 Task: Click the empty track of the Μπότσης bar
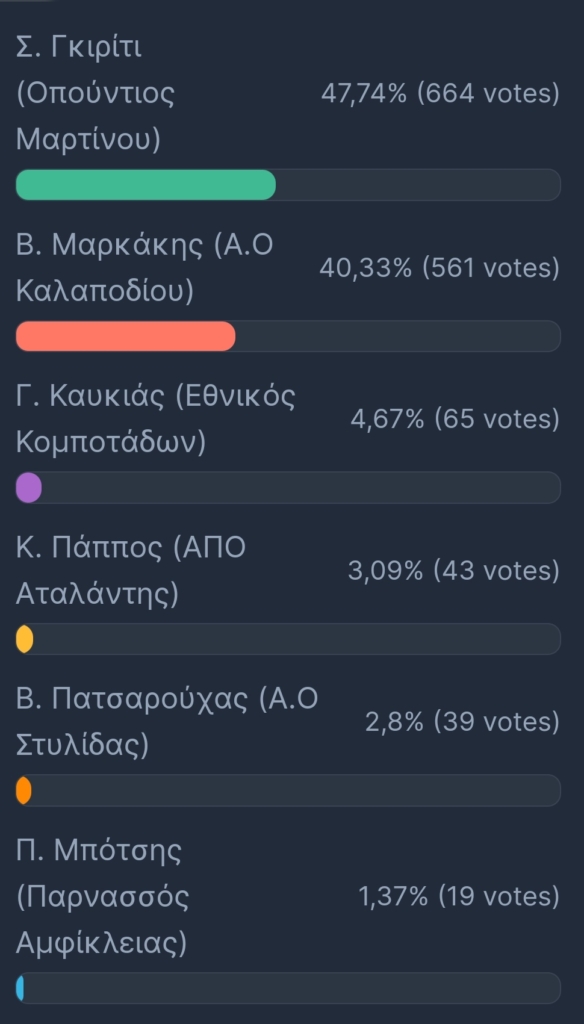pyautogui.click(x=292, y=988)
